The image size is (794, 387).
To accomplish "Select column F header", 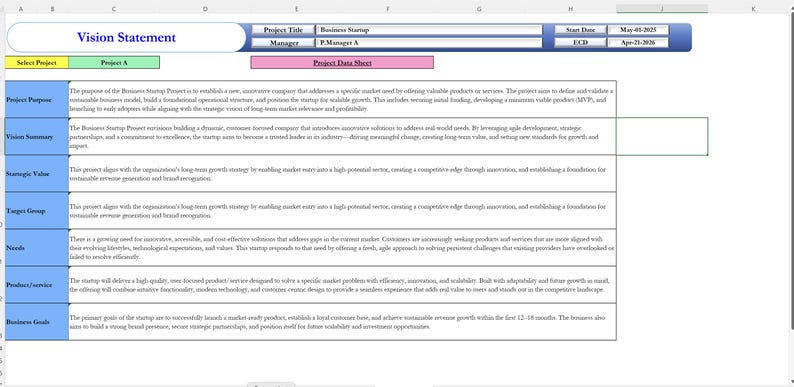I will point(388,9).
